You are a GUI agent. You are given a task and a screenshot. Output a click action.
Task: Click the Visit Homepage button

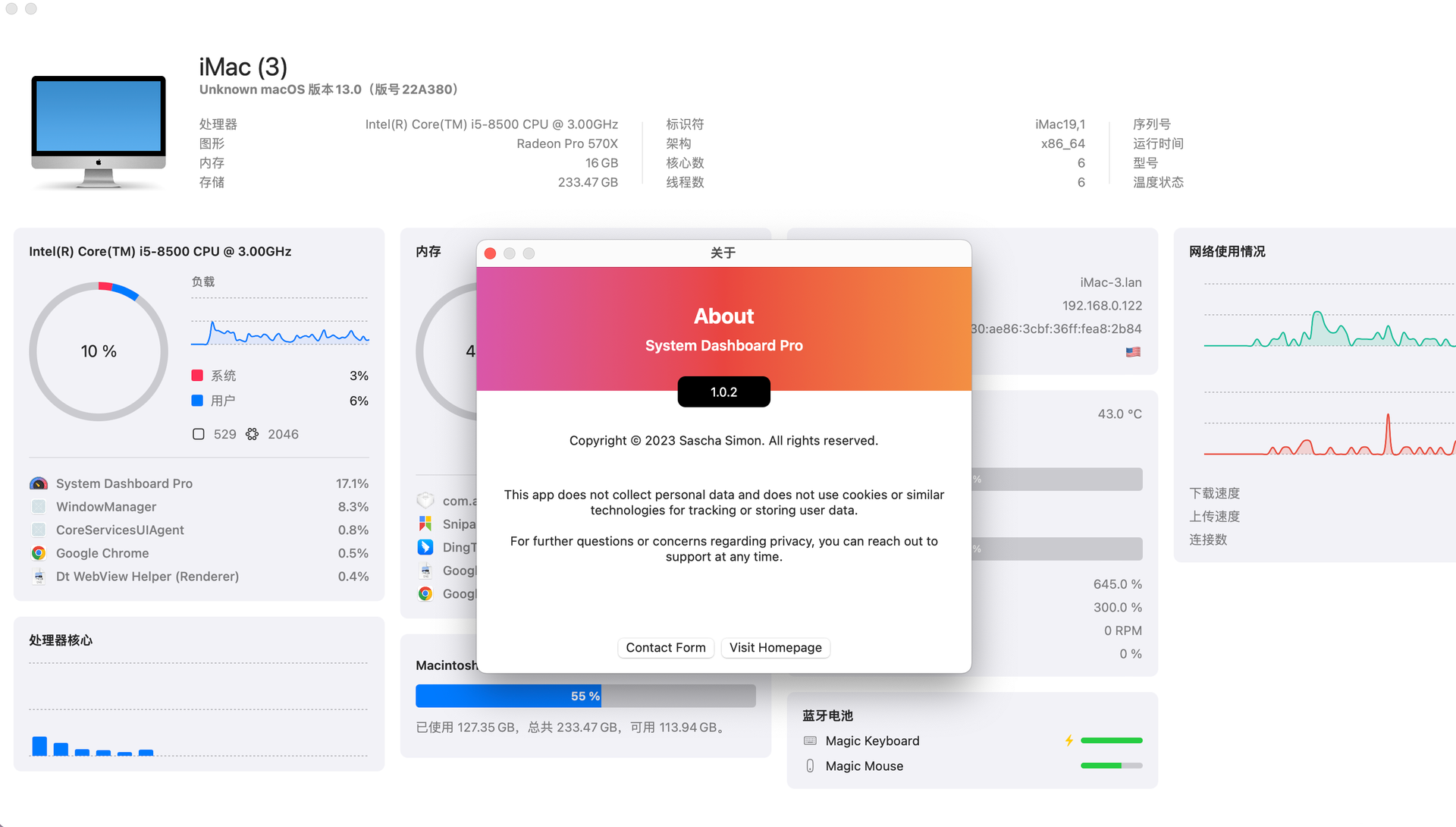click(x=775, y=647)
